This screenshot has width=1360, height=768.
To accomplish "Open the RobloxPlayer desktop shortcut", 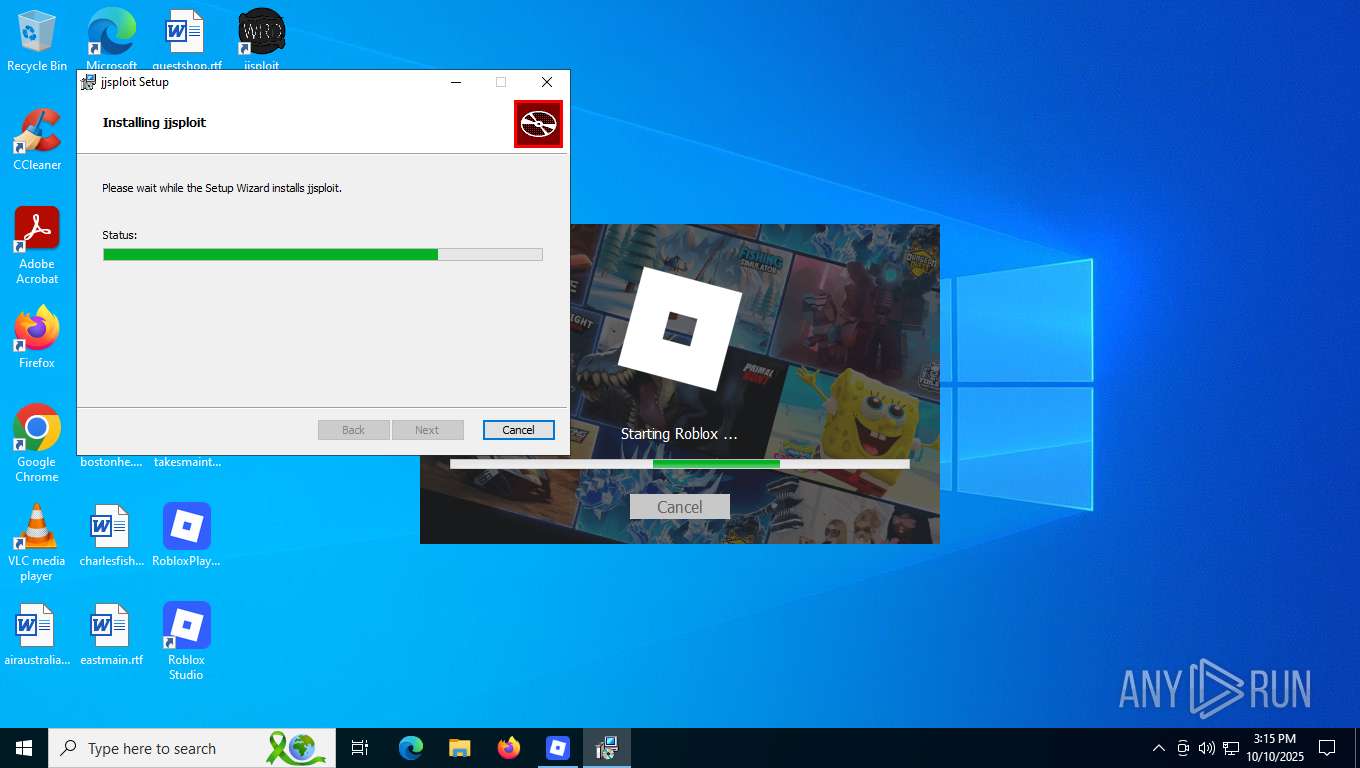I will pyautogui.click(x=186, y=535).
